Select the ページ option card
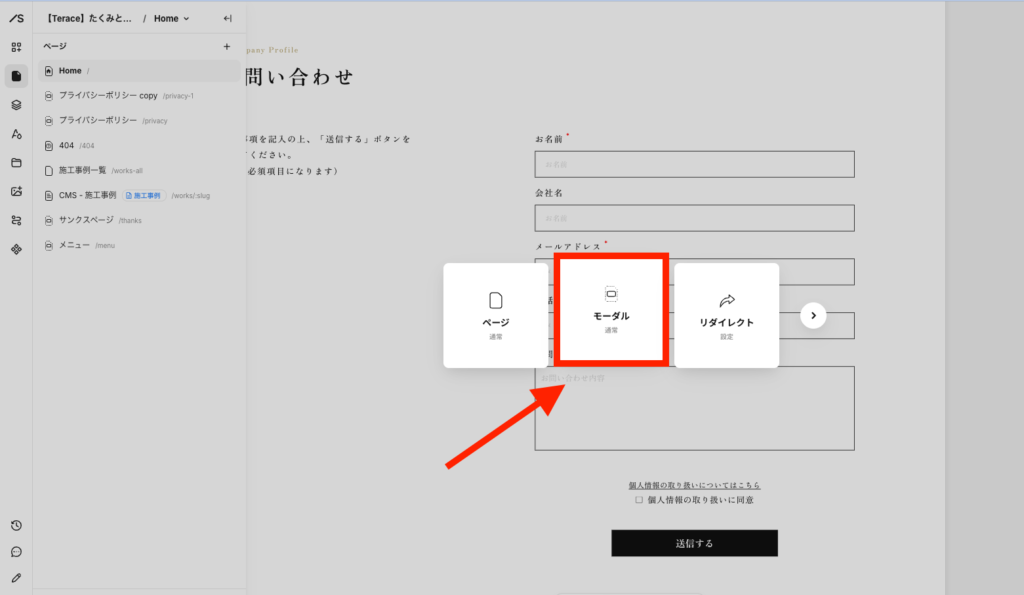Screen dimensions: 1024x595 [x=496, y=315]
